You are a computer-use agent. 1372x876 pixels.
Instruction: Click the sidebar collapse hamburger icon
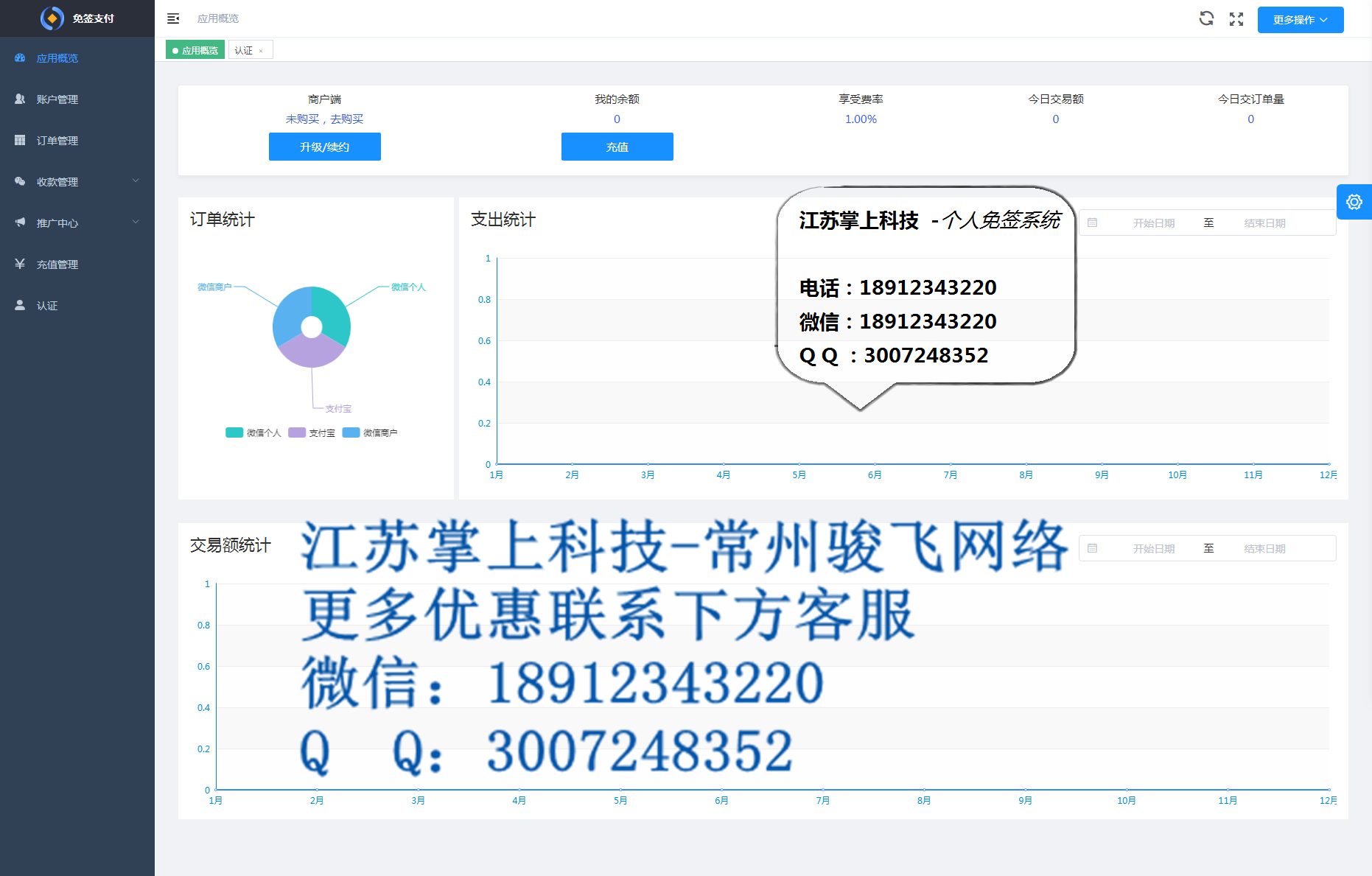click(x=173, y=18)
